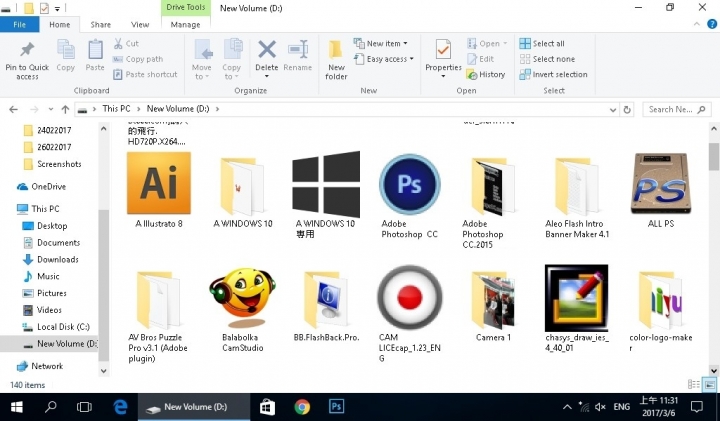This screenshot has height=421, width=720.
Task: Select the Aleo Flash Intro Banner Maker folder
Action: pyautogui.click(x=577, y=186)
